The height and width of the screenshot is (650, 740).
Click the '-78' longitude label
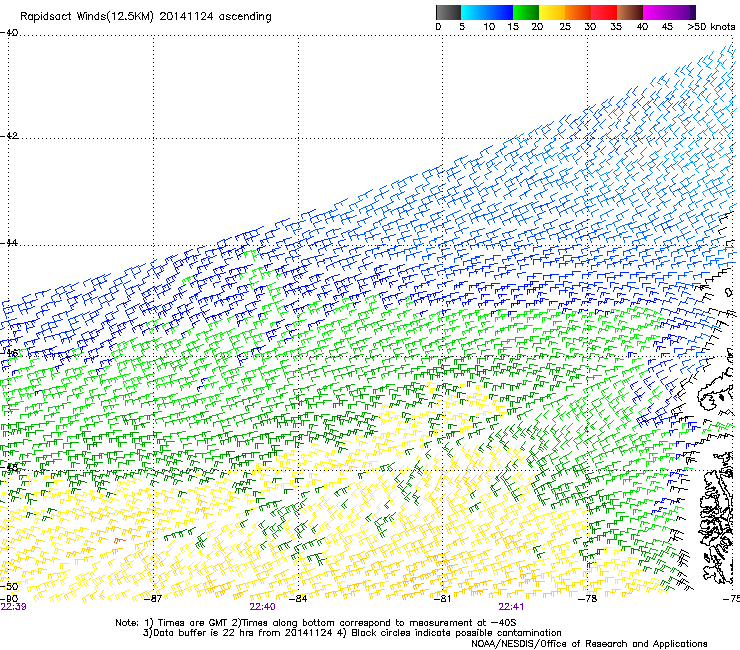click(x=588, y=599)
